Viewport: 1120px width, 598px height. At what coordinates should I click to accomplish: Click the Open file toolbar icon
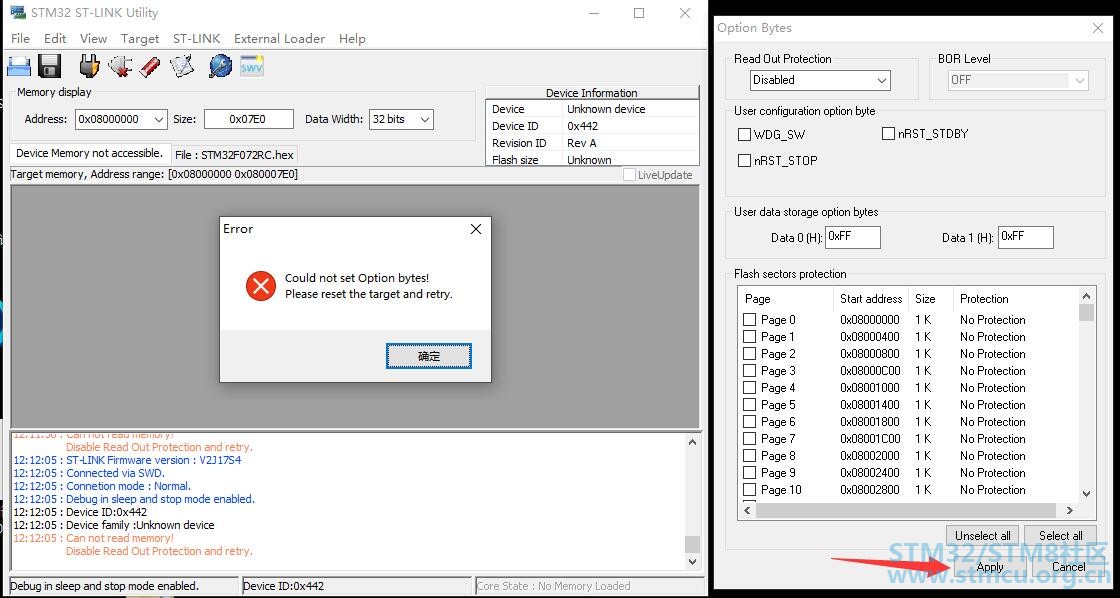pos(18,66)
